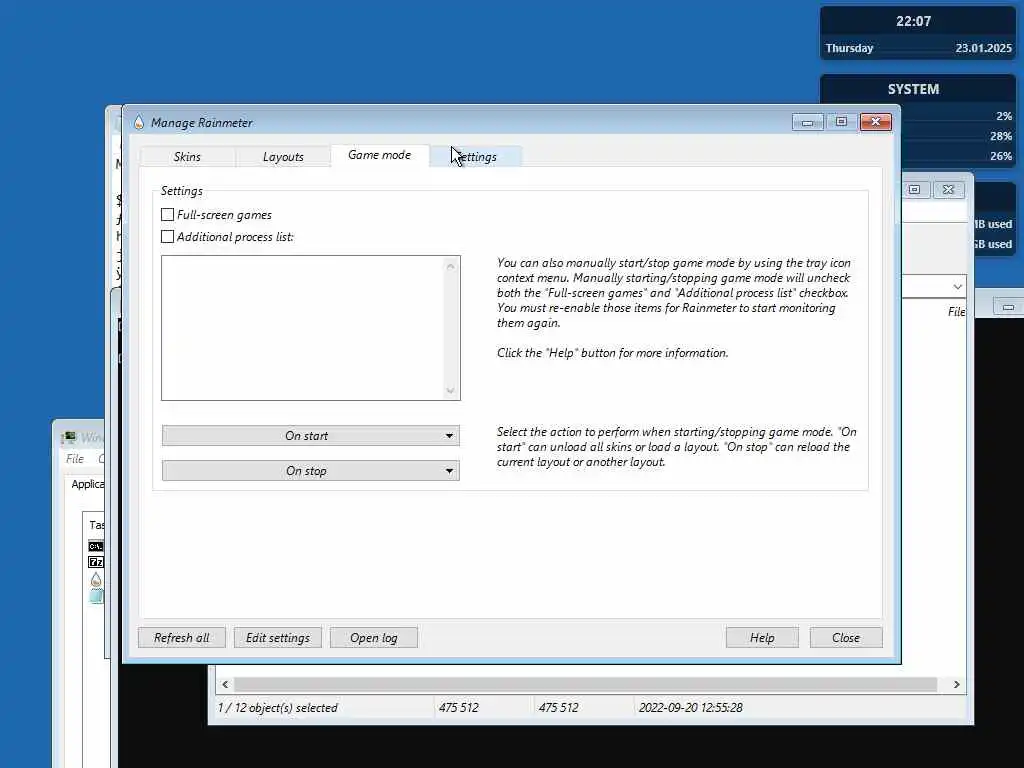Open the Layouts tab
This screenshot has width=1024, height=768.
click(283, 157)
